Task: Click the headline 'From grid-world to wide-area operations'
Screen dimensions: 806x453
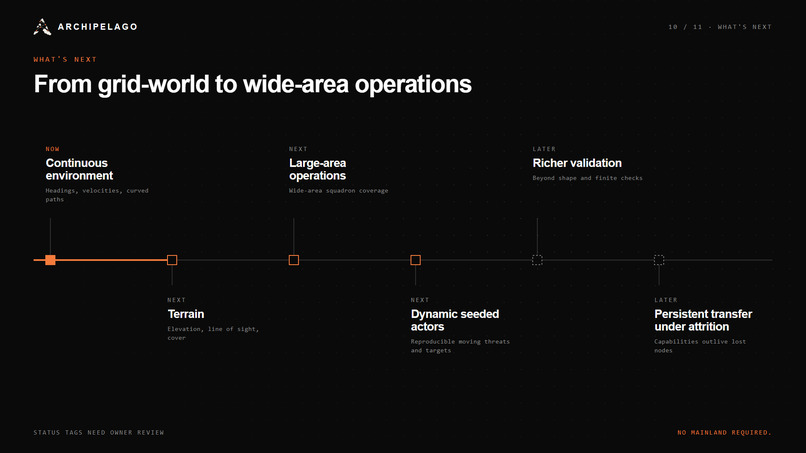Action: click(x=252, y=84)
